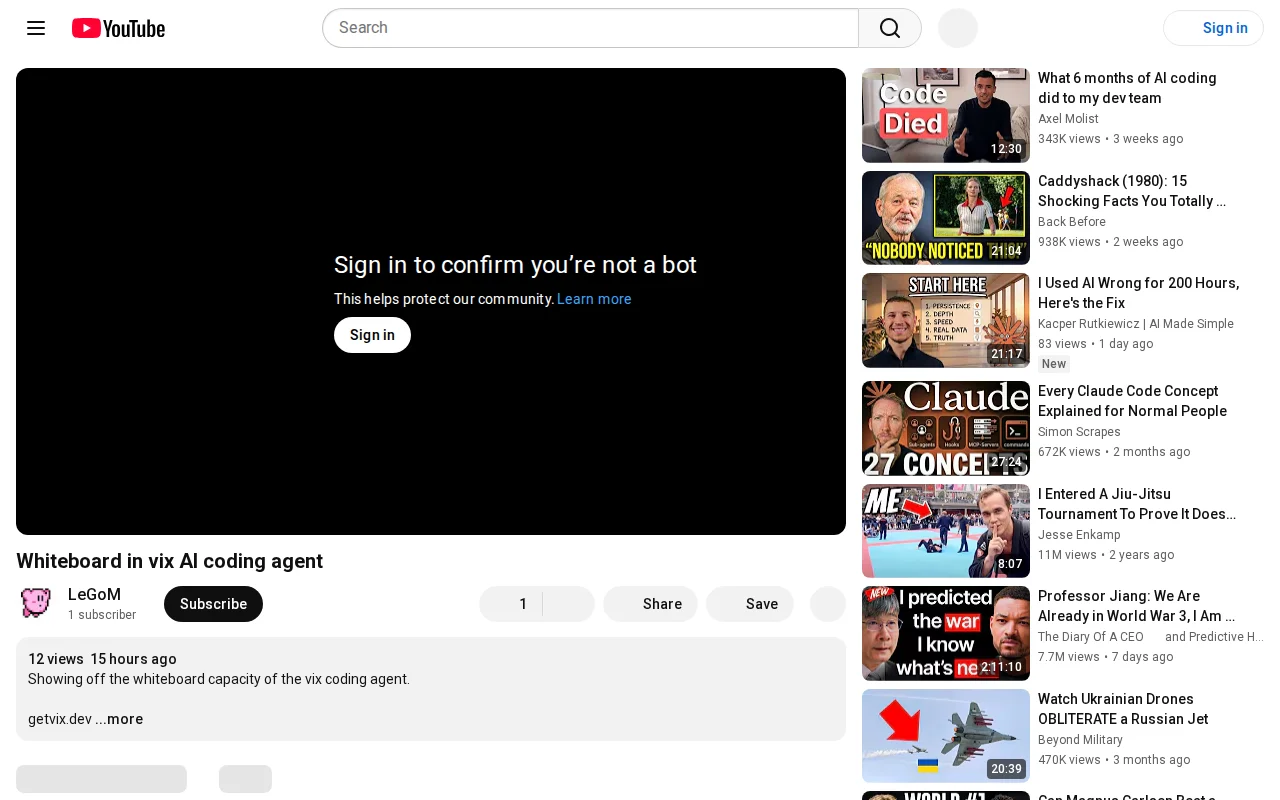Click the 12 views text
The height and width of the screenshot is (800, 1280).
click(x=56, y=659)
